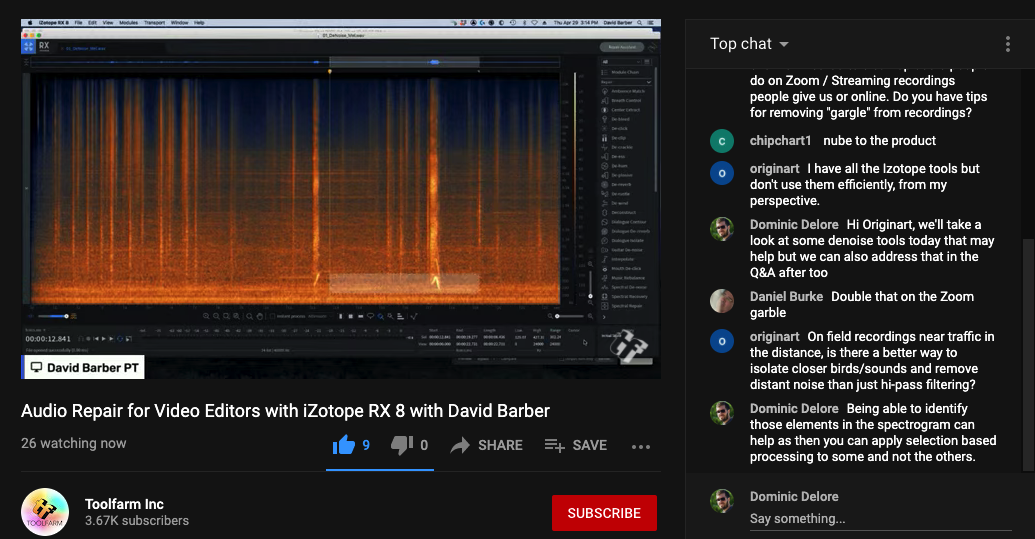
Task: Open the All module filter dropdown
Action: pos(620,62)
